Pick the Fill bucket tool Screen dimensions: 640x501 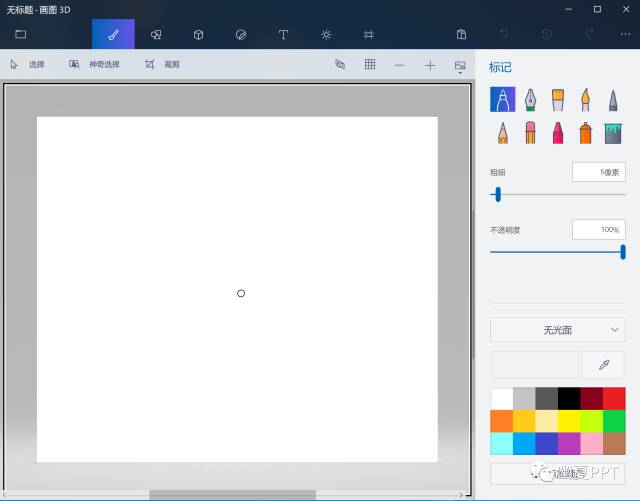pyautogui.click(x=612, y=133)
